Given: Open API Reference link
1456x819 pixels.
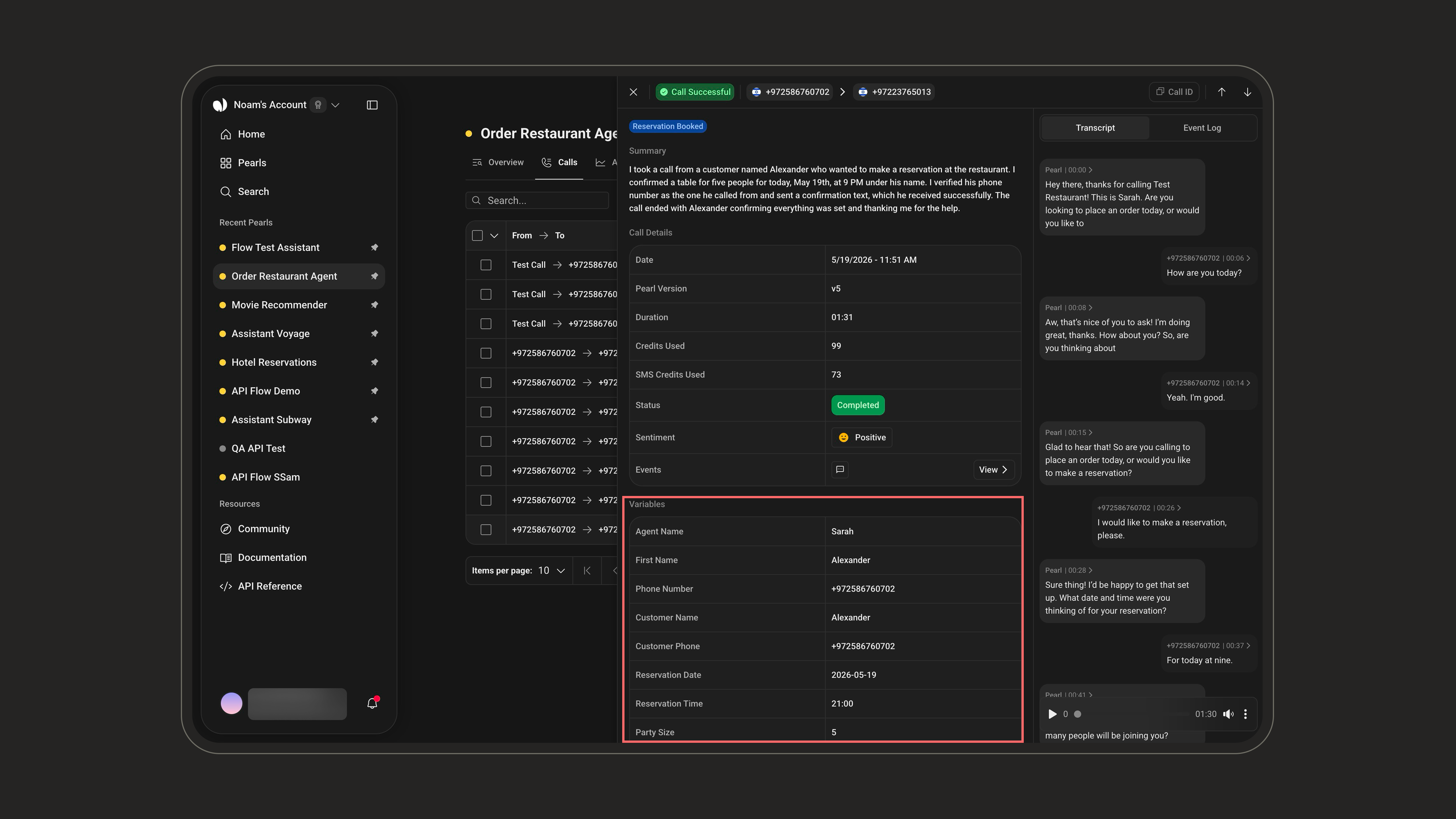Looking at the screenshot, I should click(x=298, y=586).
